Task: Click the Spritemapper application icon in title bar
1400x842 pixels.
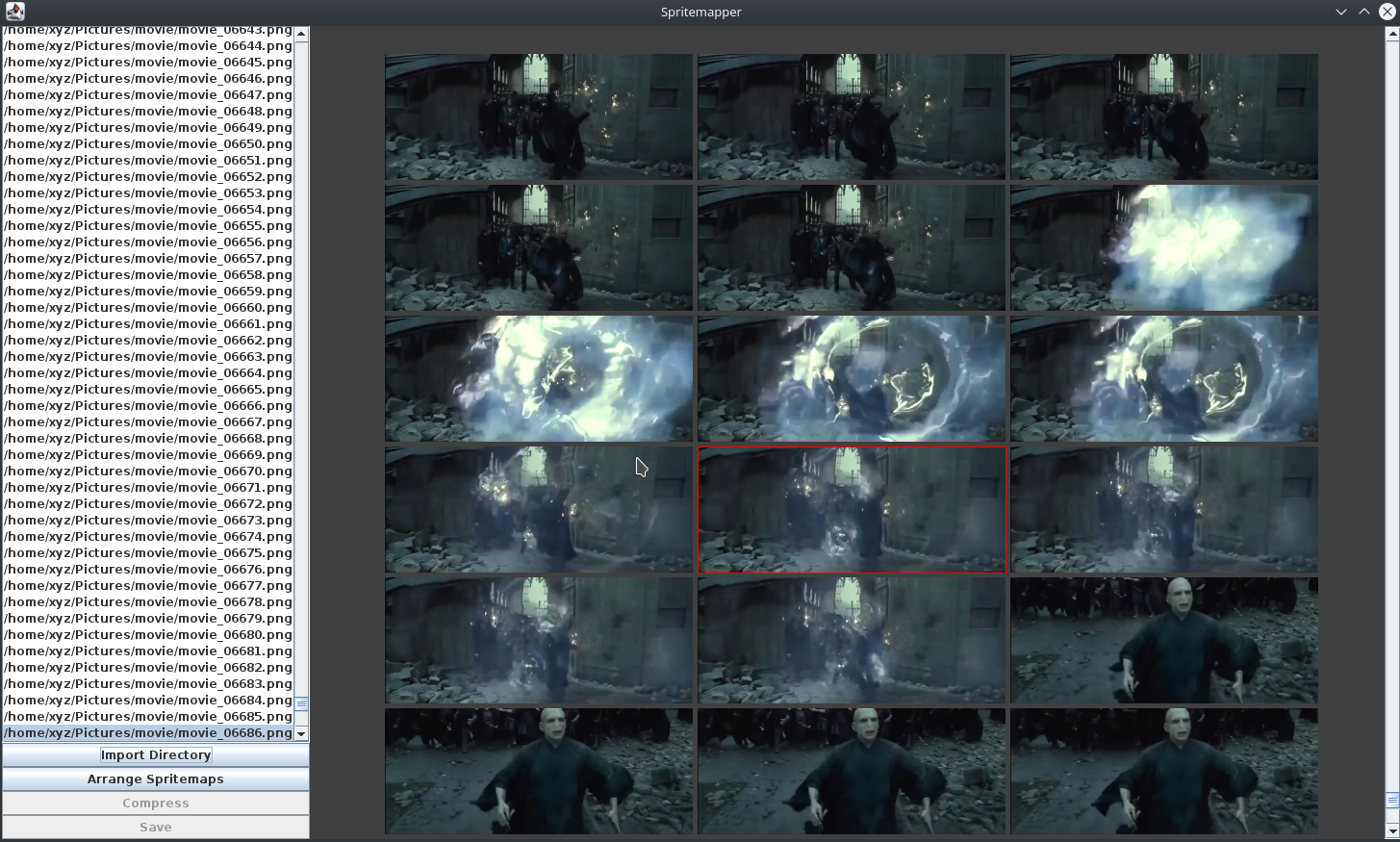Action: tap(14, 12)
